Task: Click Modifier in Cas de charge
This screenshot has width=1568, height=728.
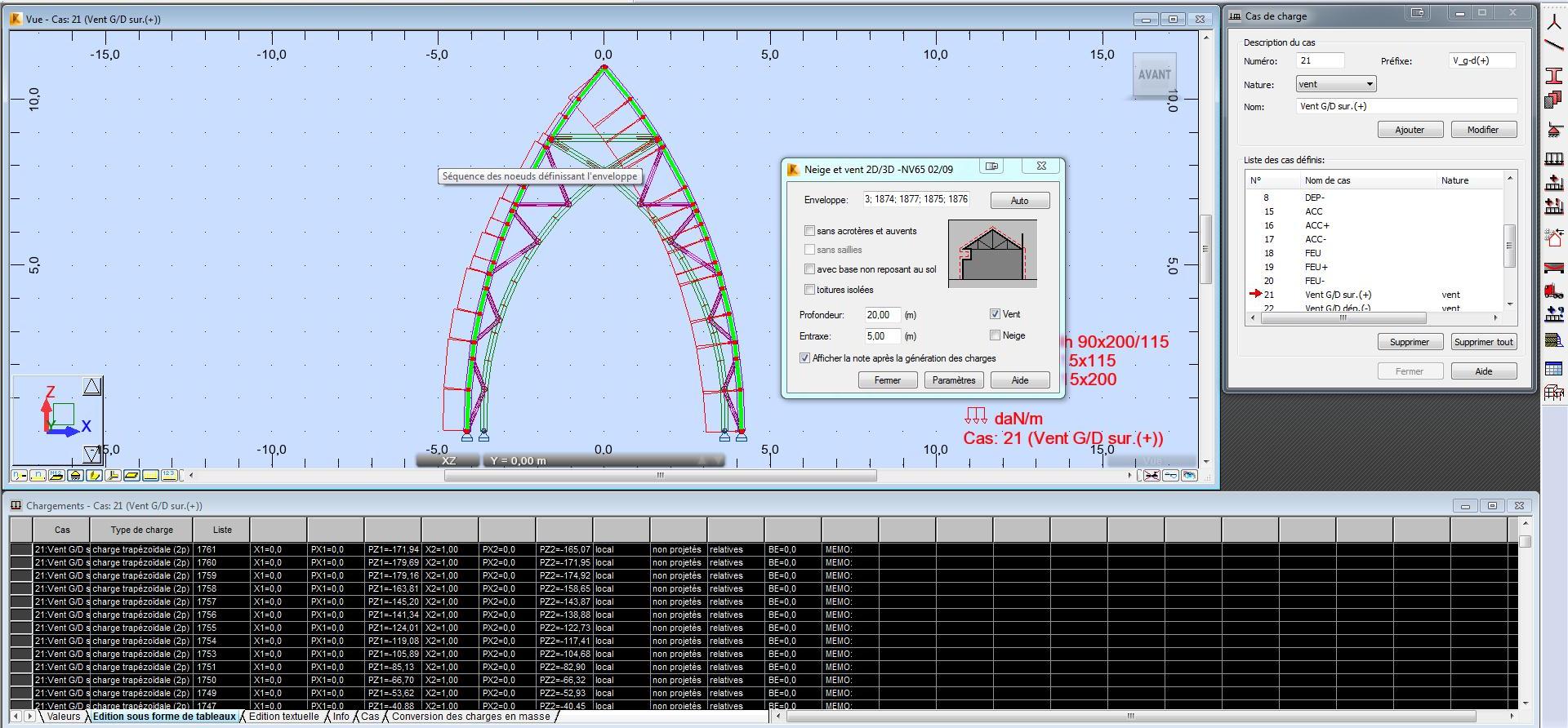Action: [x=1483, y=130]
